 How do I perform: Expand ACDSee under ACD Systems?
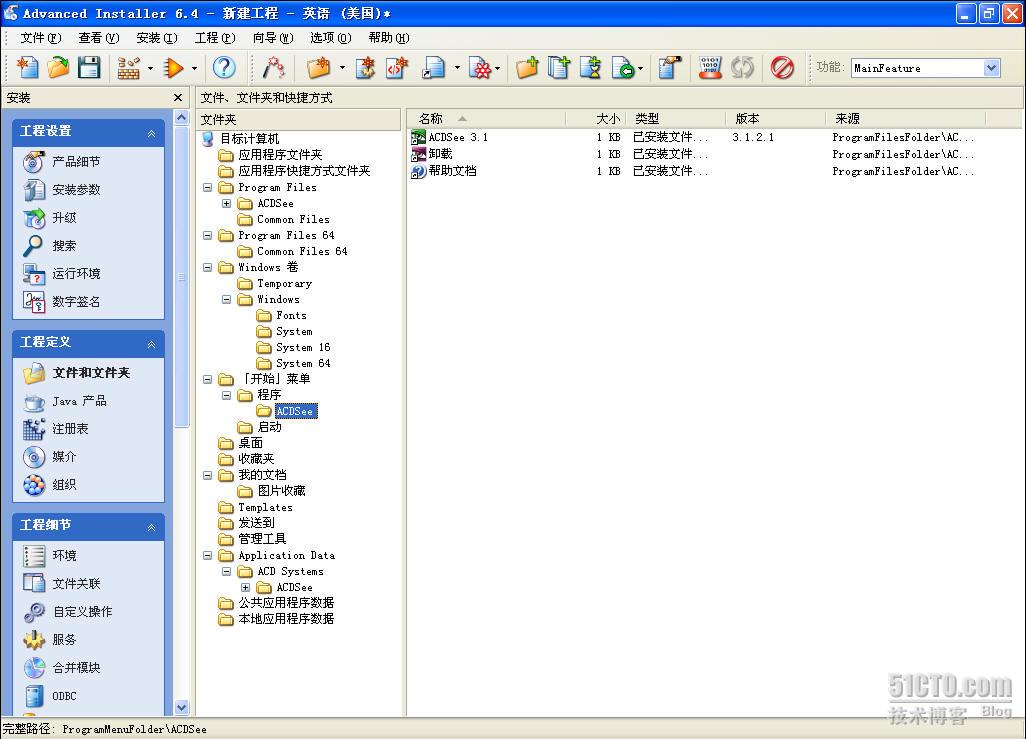[245, 588]
